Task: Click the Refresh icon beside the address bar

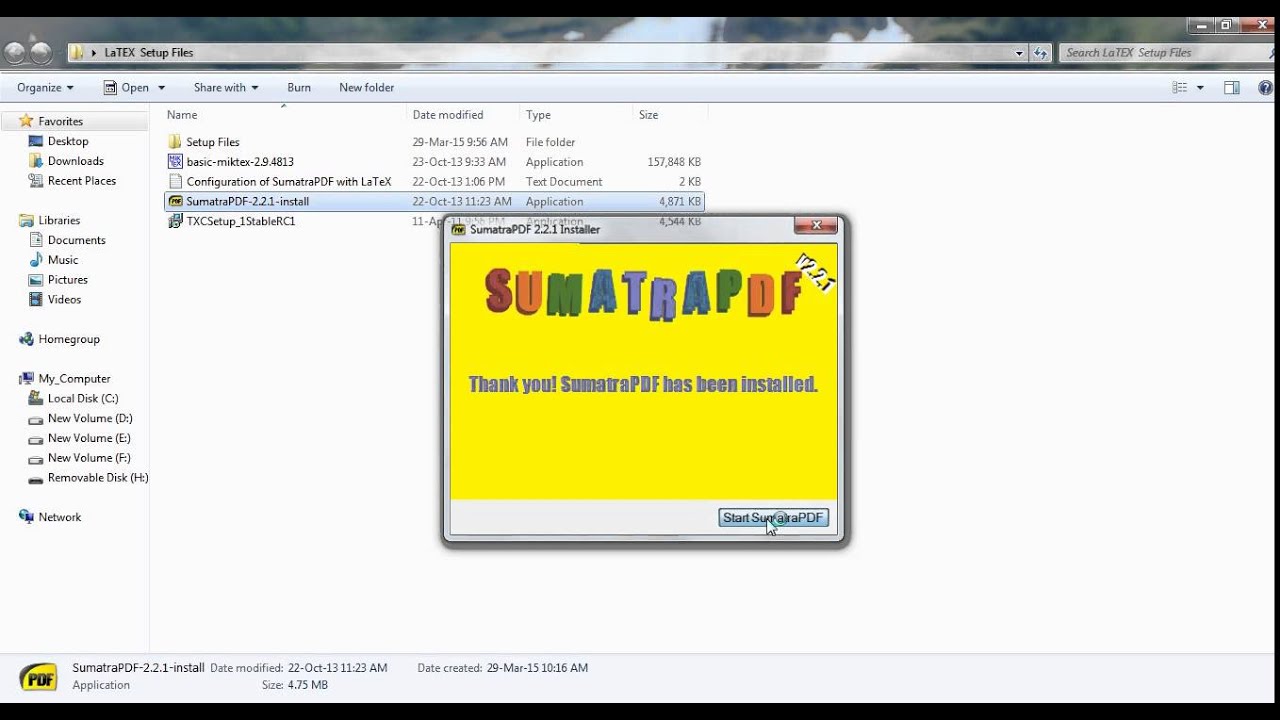Action: point(1040,53)
